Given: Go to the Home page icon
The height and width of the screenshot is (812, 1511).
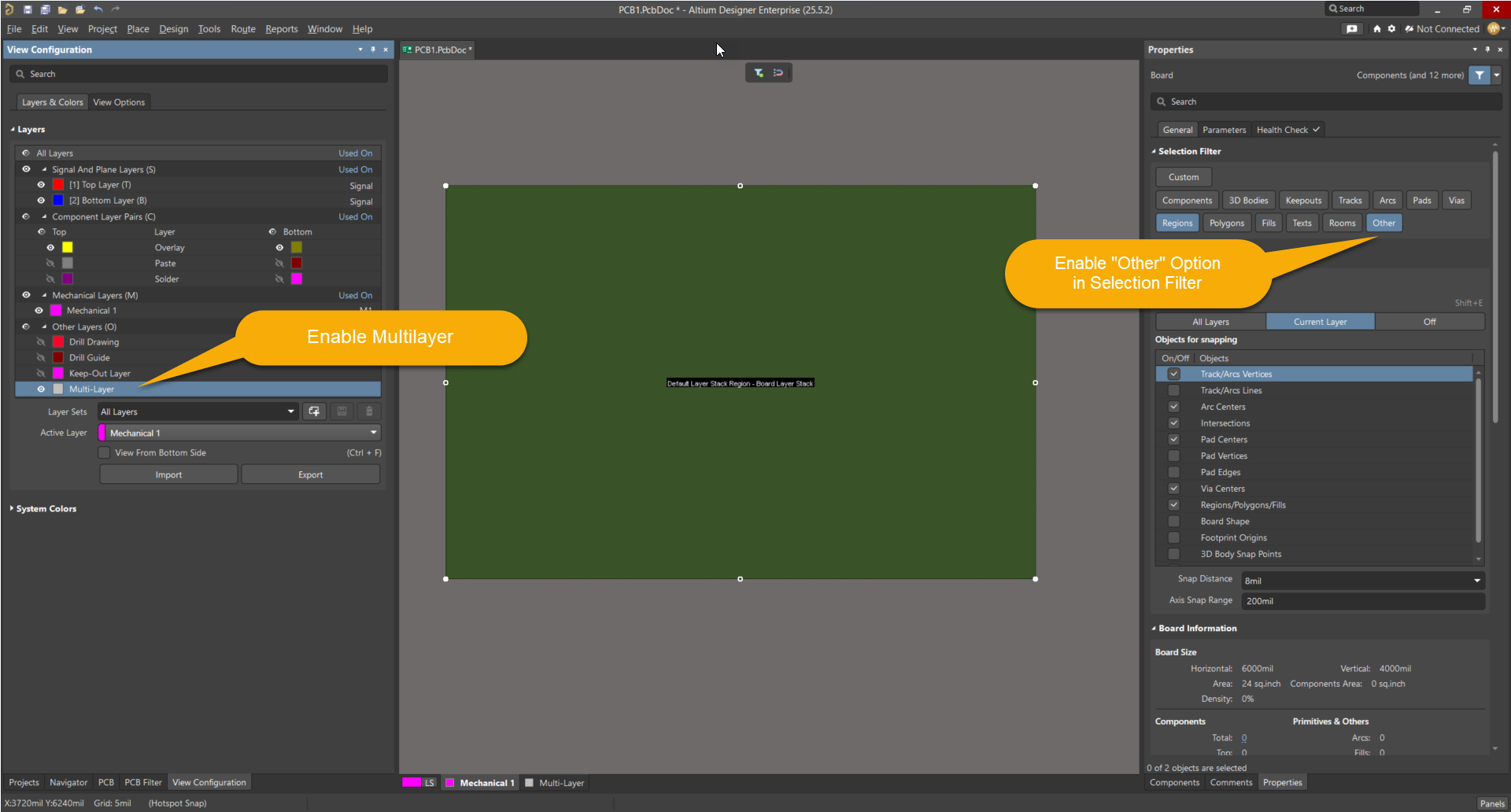Looking at the screenshot, I should (1377, 29).
